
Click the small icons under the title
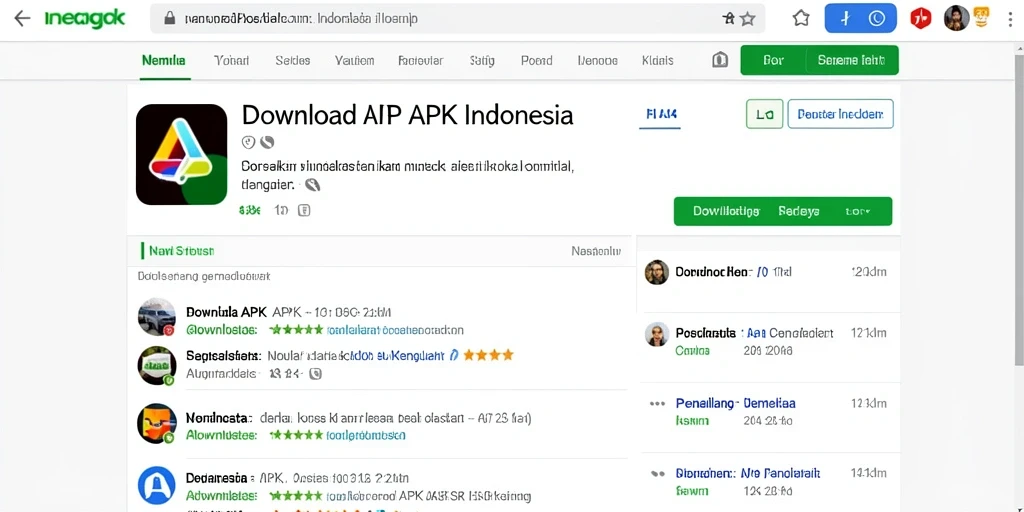[258, 142]
